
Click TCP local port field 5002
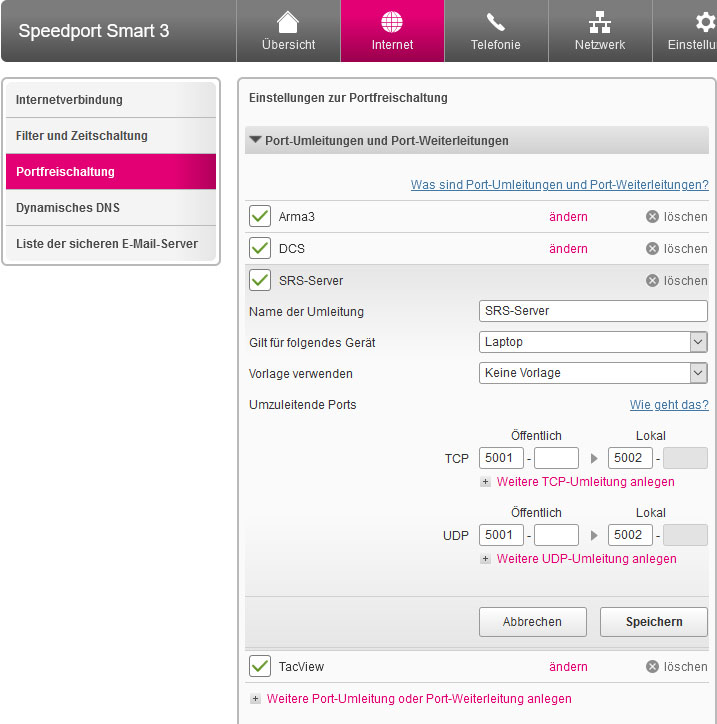630,458
